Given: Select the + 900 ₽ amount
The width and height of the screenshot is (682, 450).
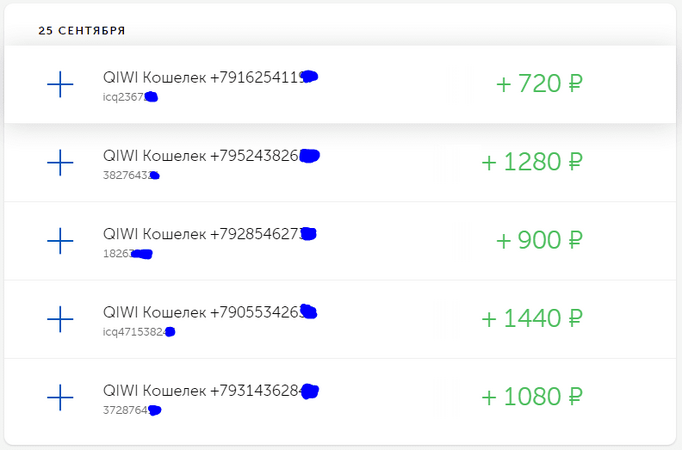Looking at the screenshot, I should tap(539, 240).
